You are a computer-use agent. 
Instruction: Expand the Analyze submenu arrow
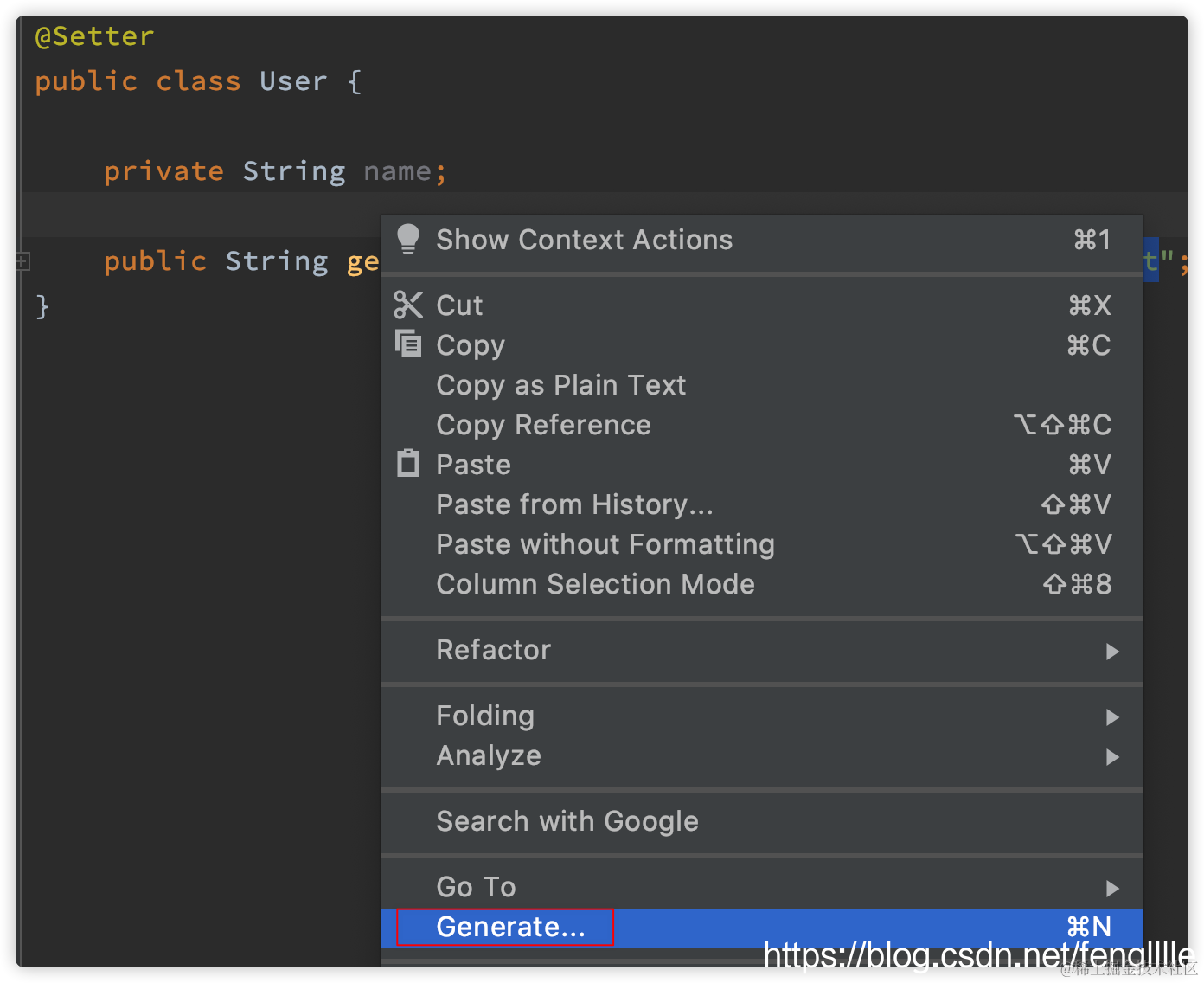point(1112,756)
